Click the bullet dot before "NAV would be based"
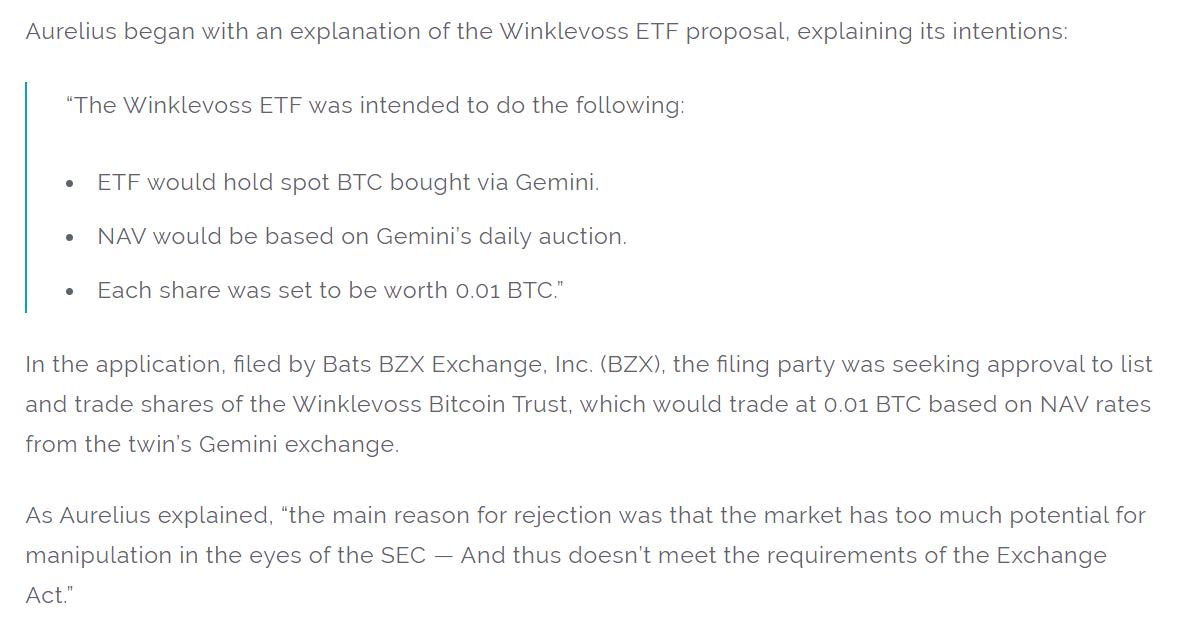Image resolution: width=1179 pixels, height=621 pixels. click(x=69, y=238)
